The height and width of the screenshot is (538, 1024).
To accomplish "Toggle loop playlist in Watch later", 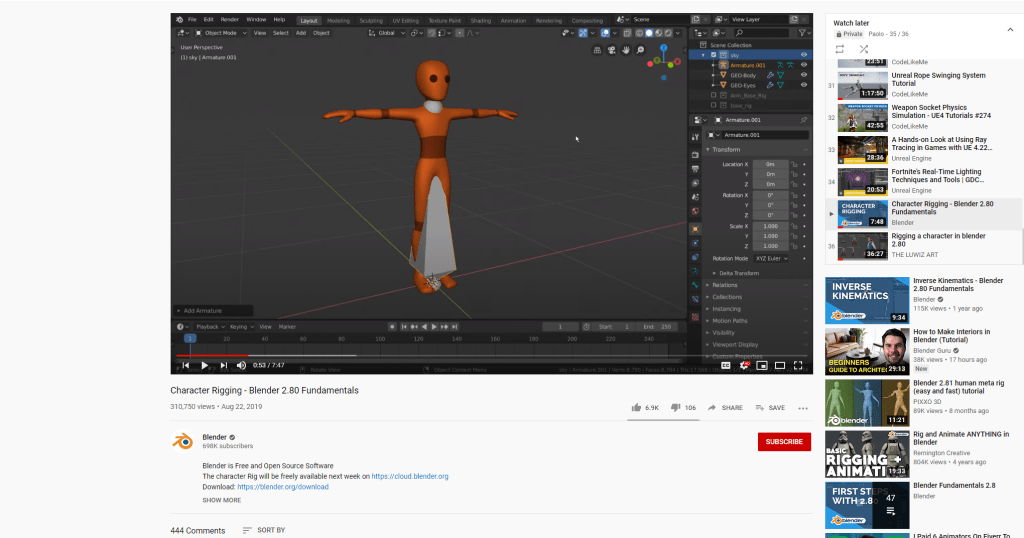I will pos(839,48).
